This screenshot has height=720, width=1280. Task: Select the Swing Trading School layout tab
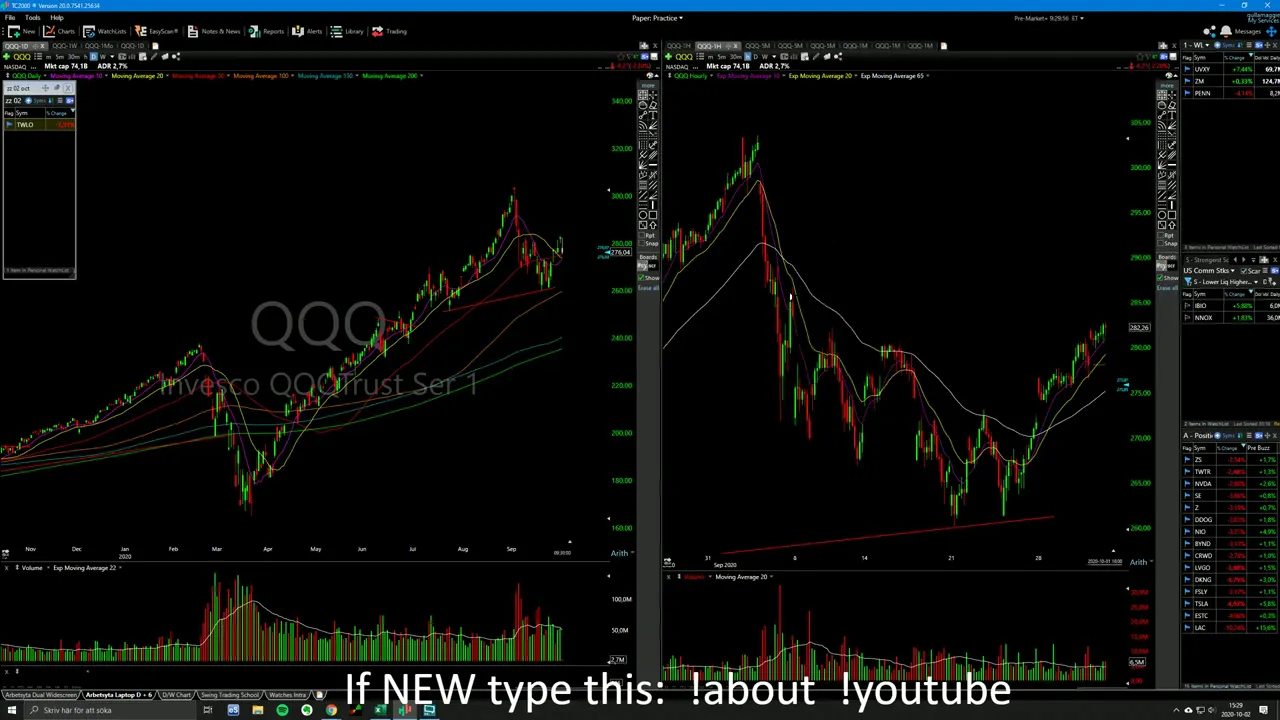pos(230,695)
